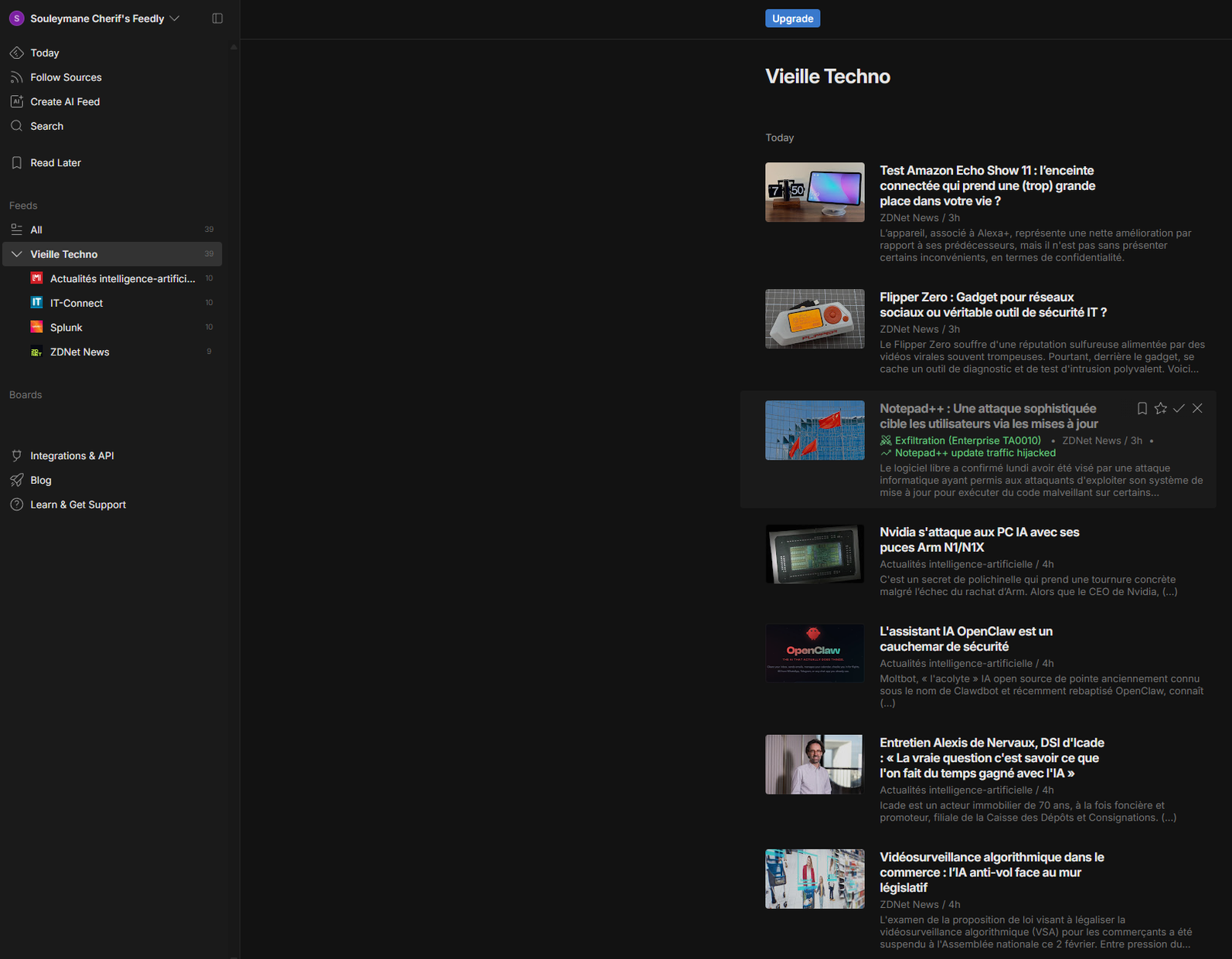Click the summary starting "L'examen de la proposition"
Image resolution: width=1232 pixels, height=959 pixels.
point(1036,931)
